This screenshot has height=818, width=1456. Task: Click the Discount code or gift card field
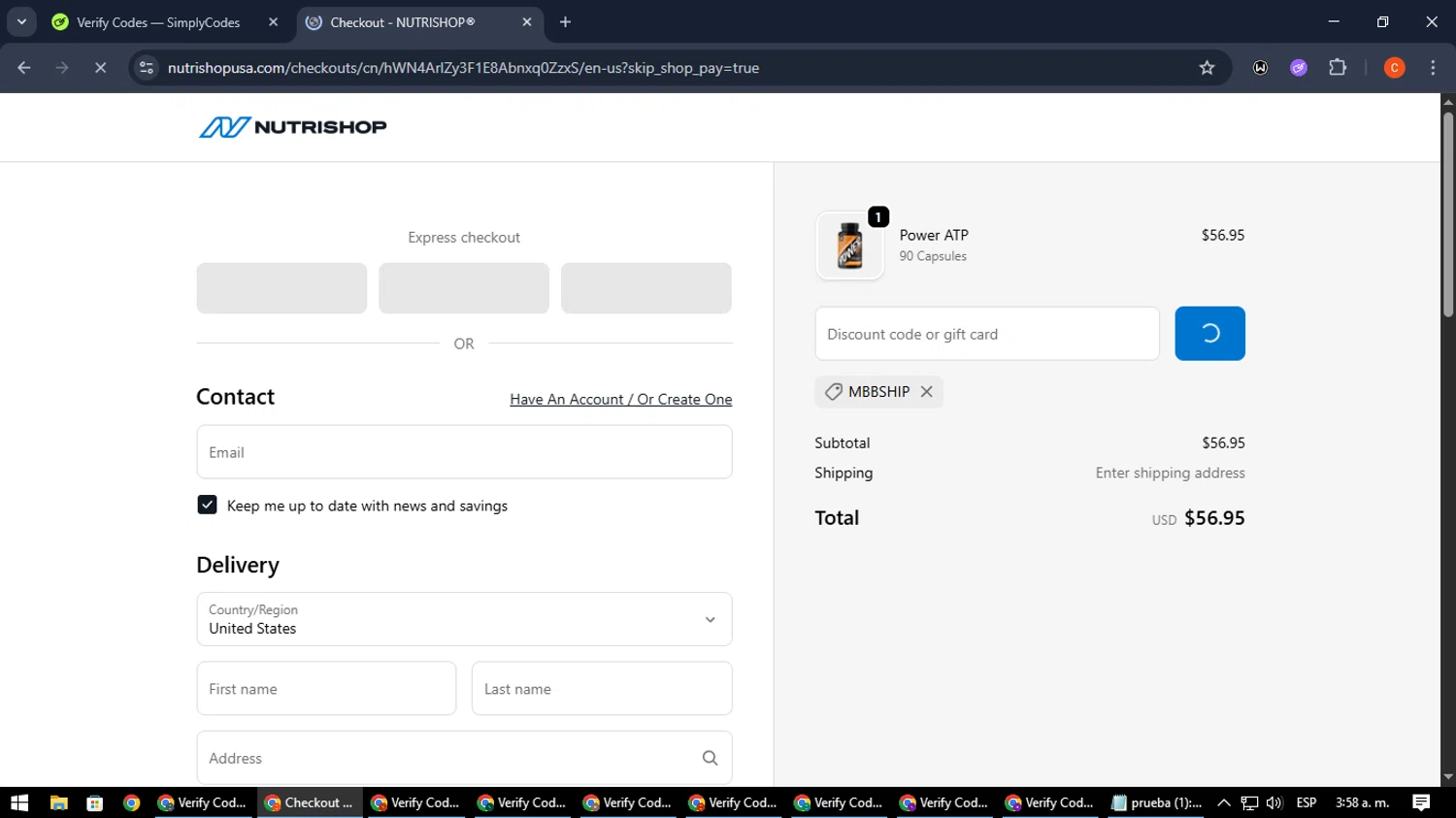pos(987,334)
